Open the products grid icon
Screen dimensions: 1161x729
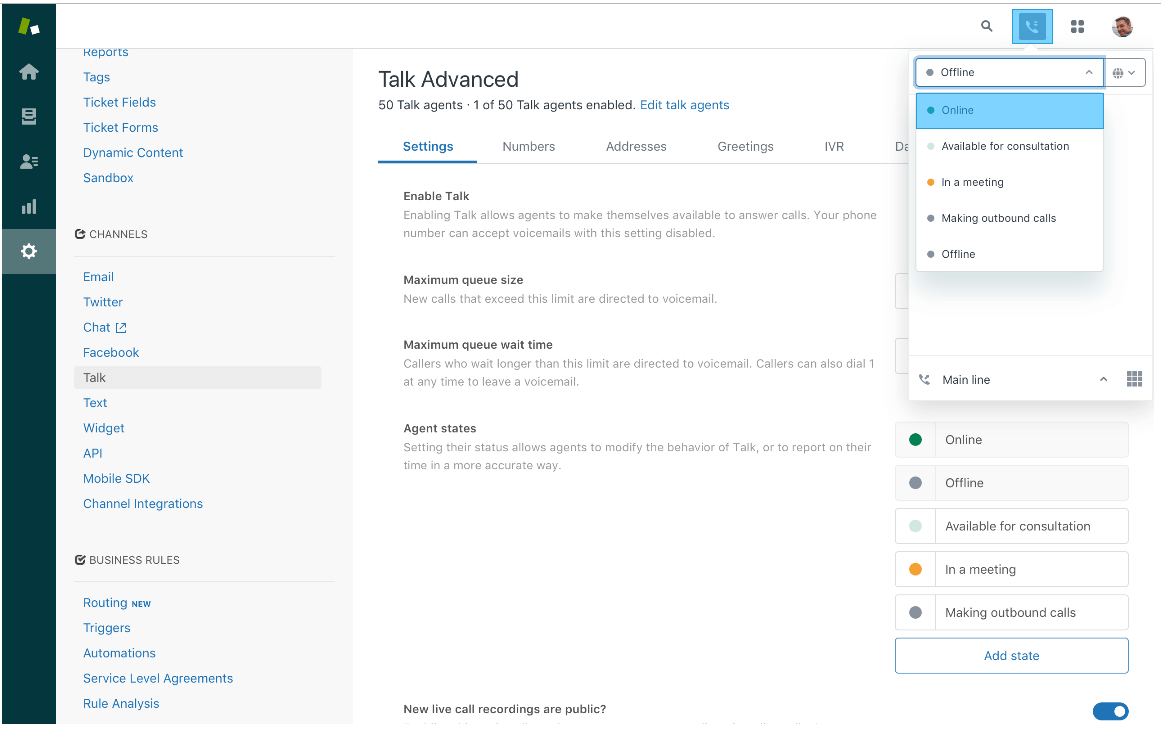pos(1077,27)
